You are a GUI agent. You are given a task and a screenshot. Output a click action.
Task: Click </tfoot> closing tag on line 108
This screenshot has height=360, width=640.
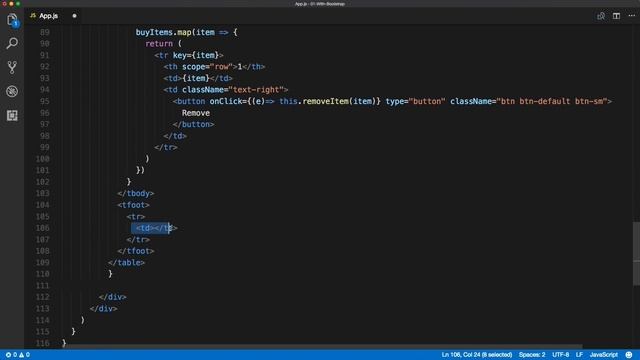pyautogui.click(x=136, y=251)
